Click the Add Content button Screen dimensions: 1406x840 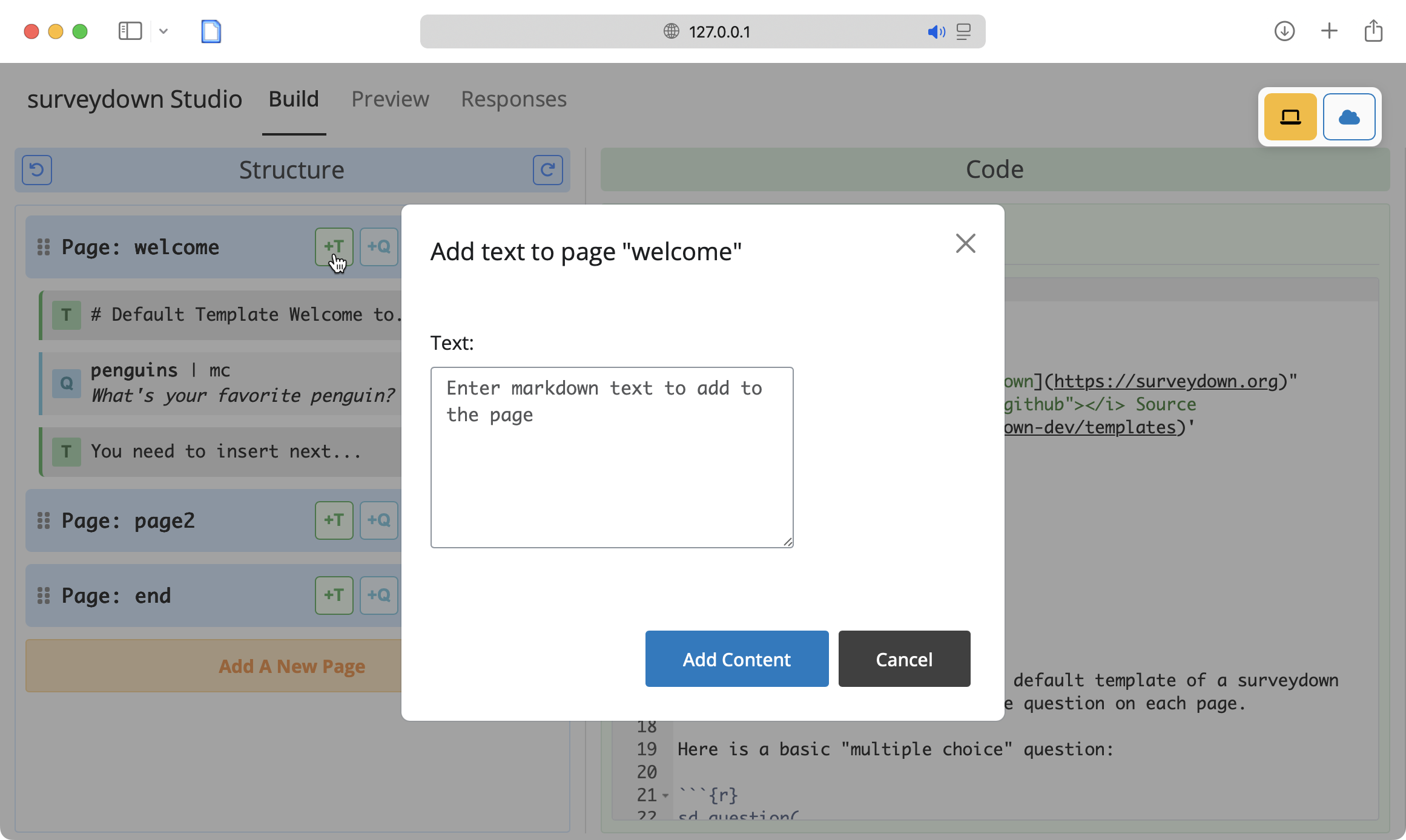(736, 658)
